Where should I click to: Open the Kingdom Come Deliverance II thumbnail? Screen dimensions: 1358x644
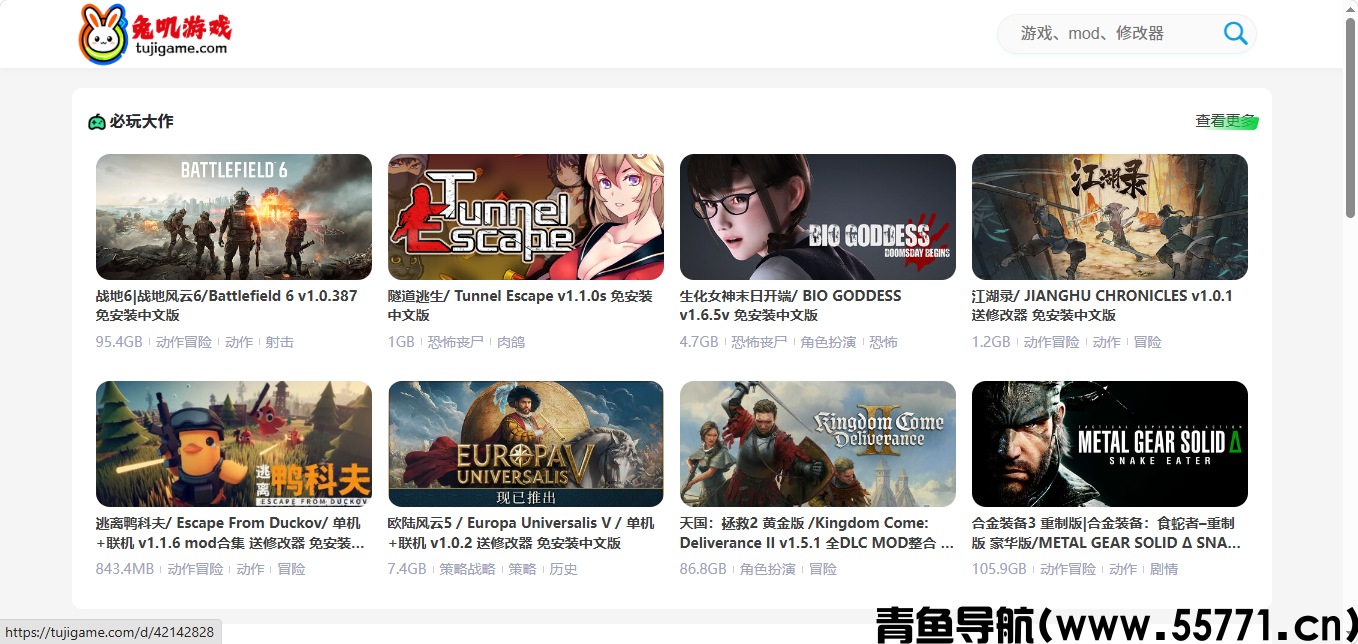(818, 444)
